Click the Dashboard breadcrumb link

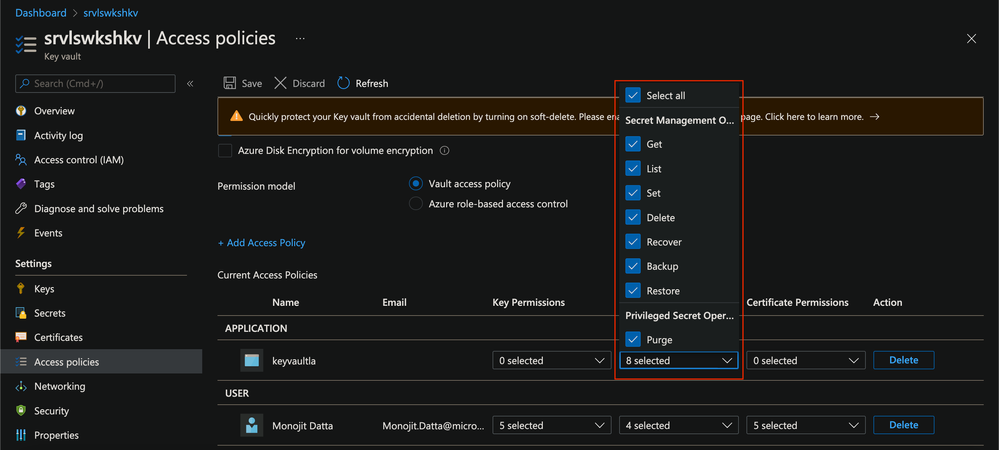(41, 13)
